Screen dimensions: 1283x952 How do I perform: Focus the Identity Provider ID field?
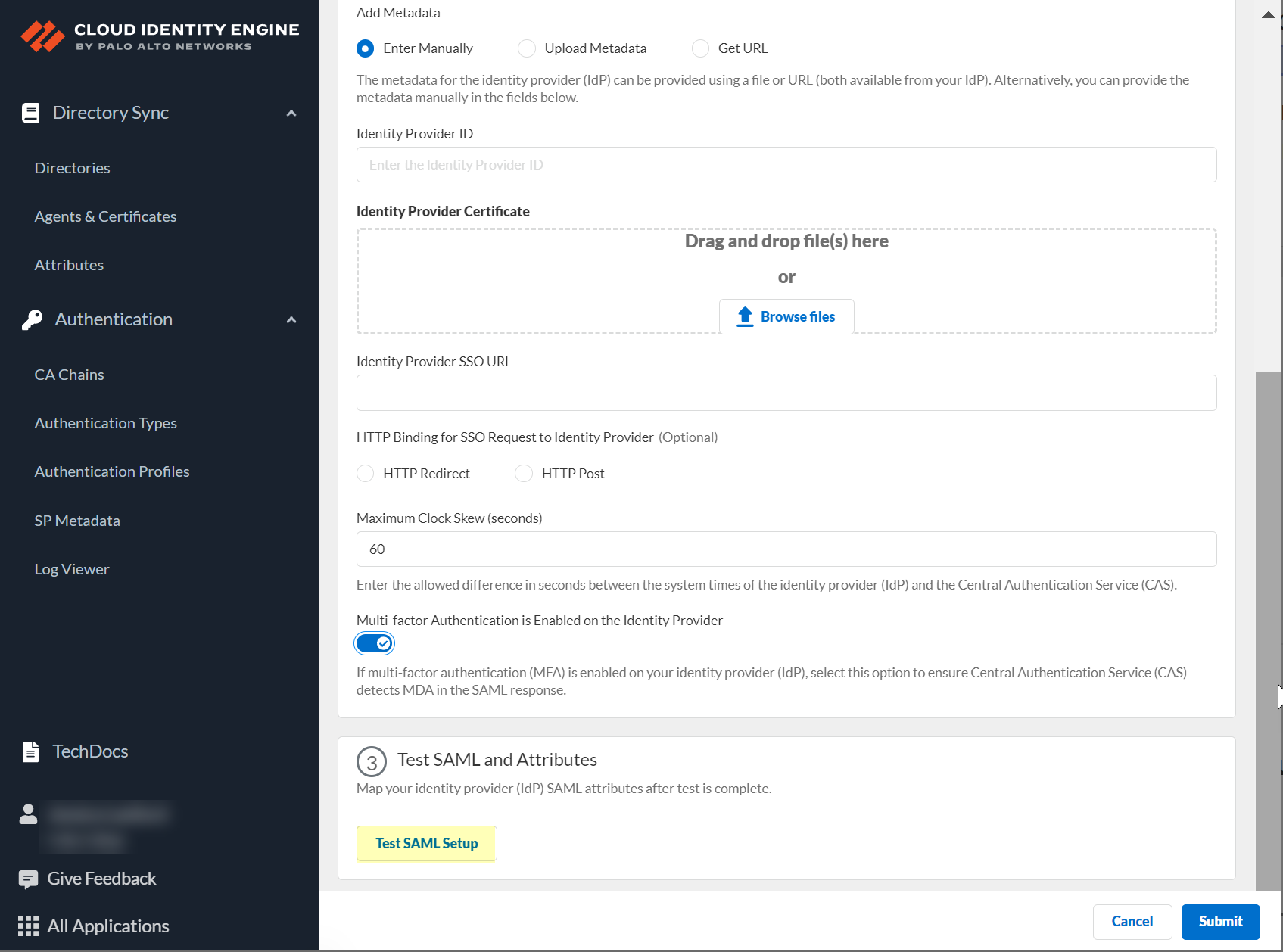786,165
